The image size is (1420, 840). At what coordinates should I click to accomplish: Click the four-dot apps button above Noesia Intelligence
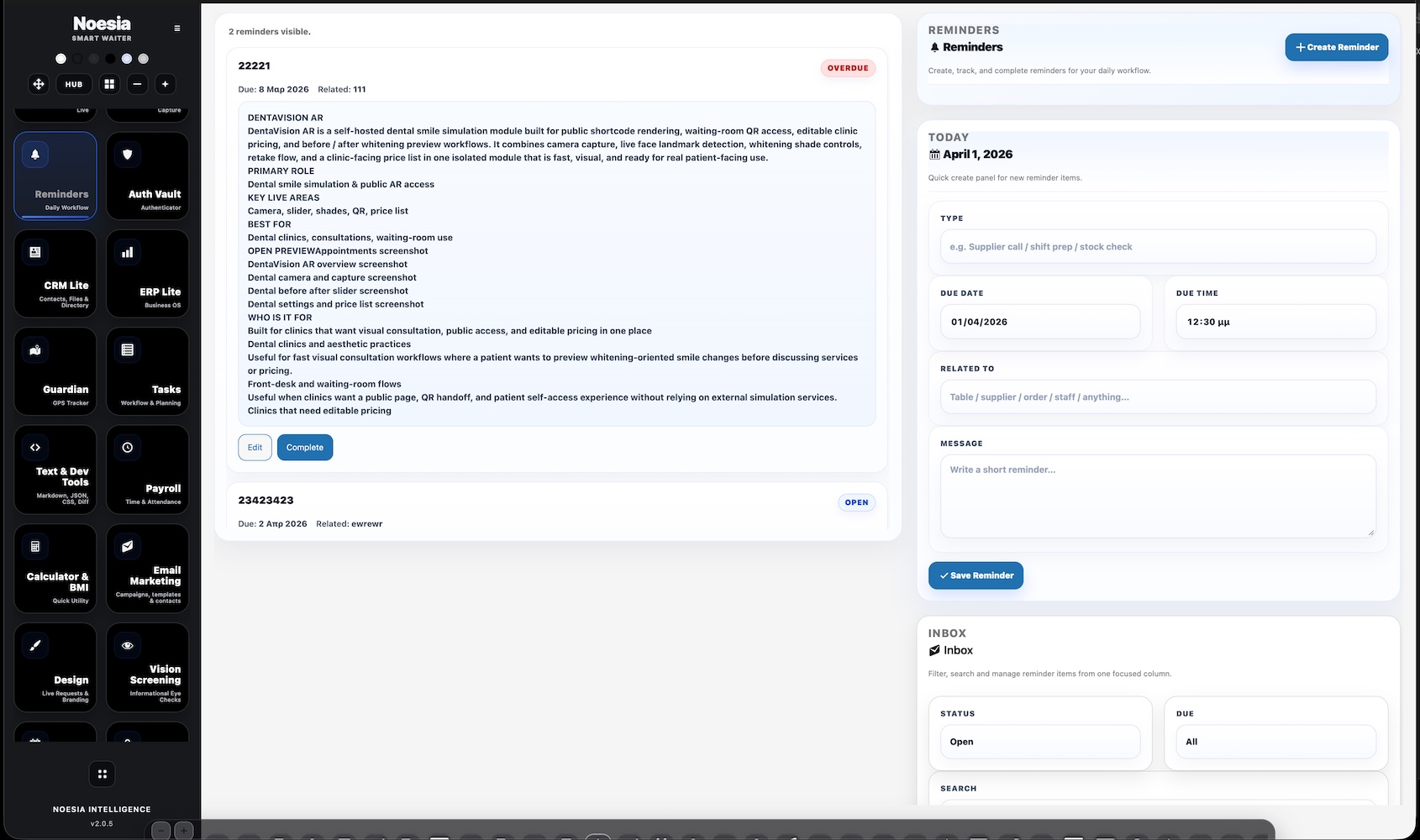(x=102, y=774)
